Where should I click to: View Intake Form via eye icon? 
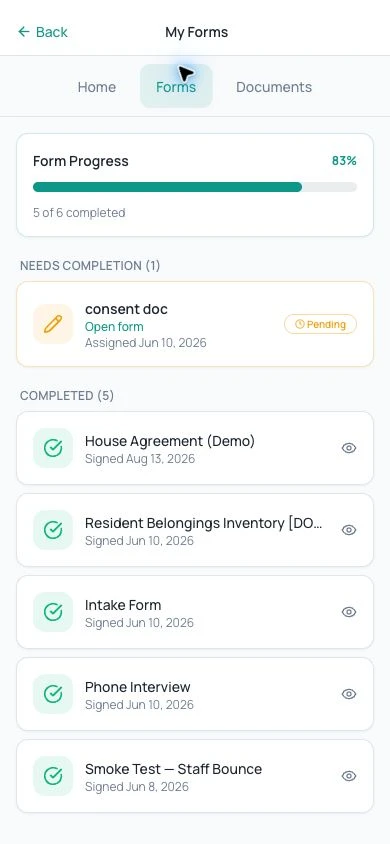[x=349, y=612]
